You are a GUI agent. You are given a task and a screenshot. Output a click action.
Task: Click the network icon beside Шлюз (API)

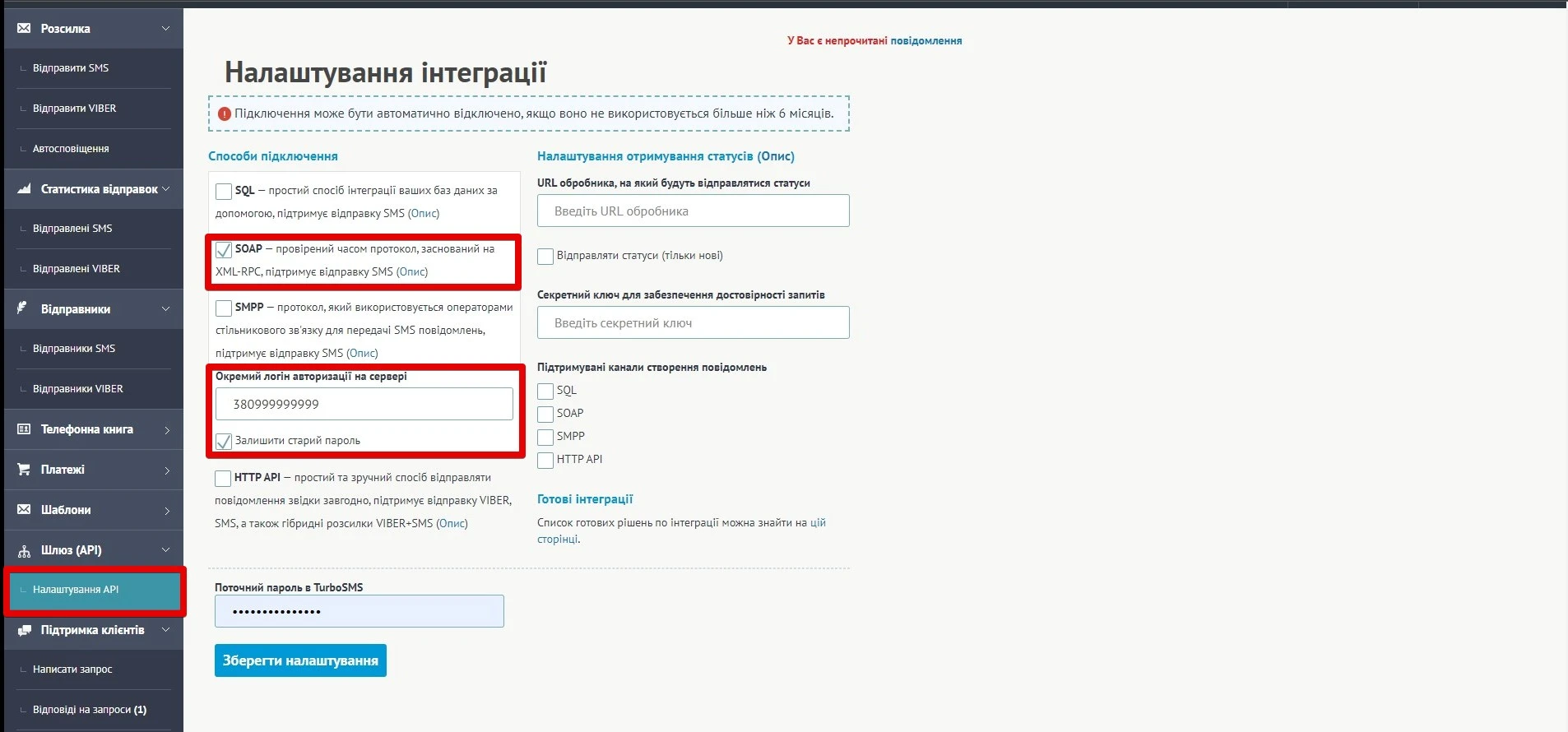(x=24, y=550)
